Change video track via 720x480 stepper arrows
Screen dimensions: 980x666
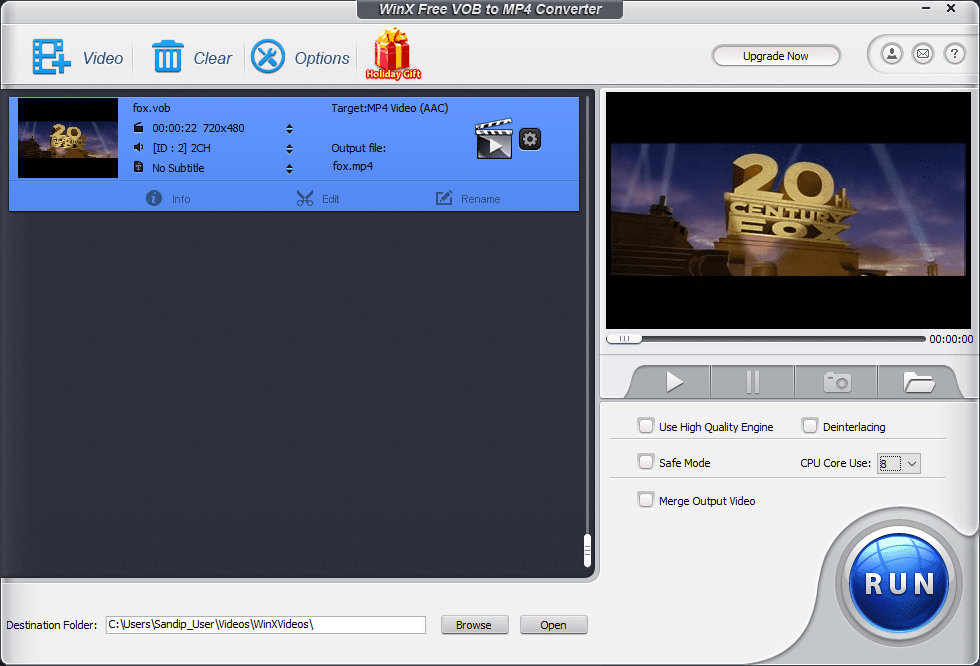[x=289, y=129]
